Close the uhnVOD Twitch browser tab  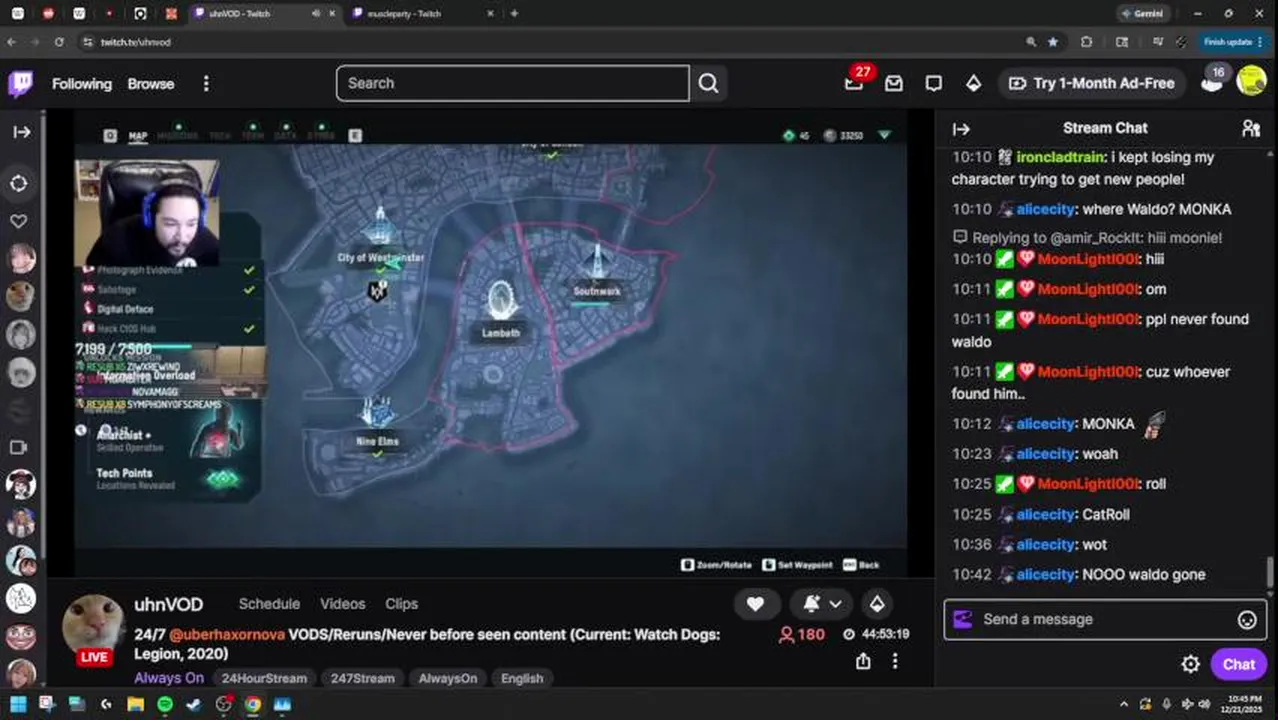click(x=332, y=14)
